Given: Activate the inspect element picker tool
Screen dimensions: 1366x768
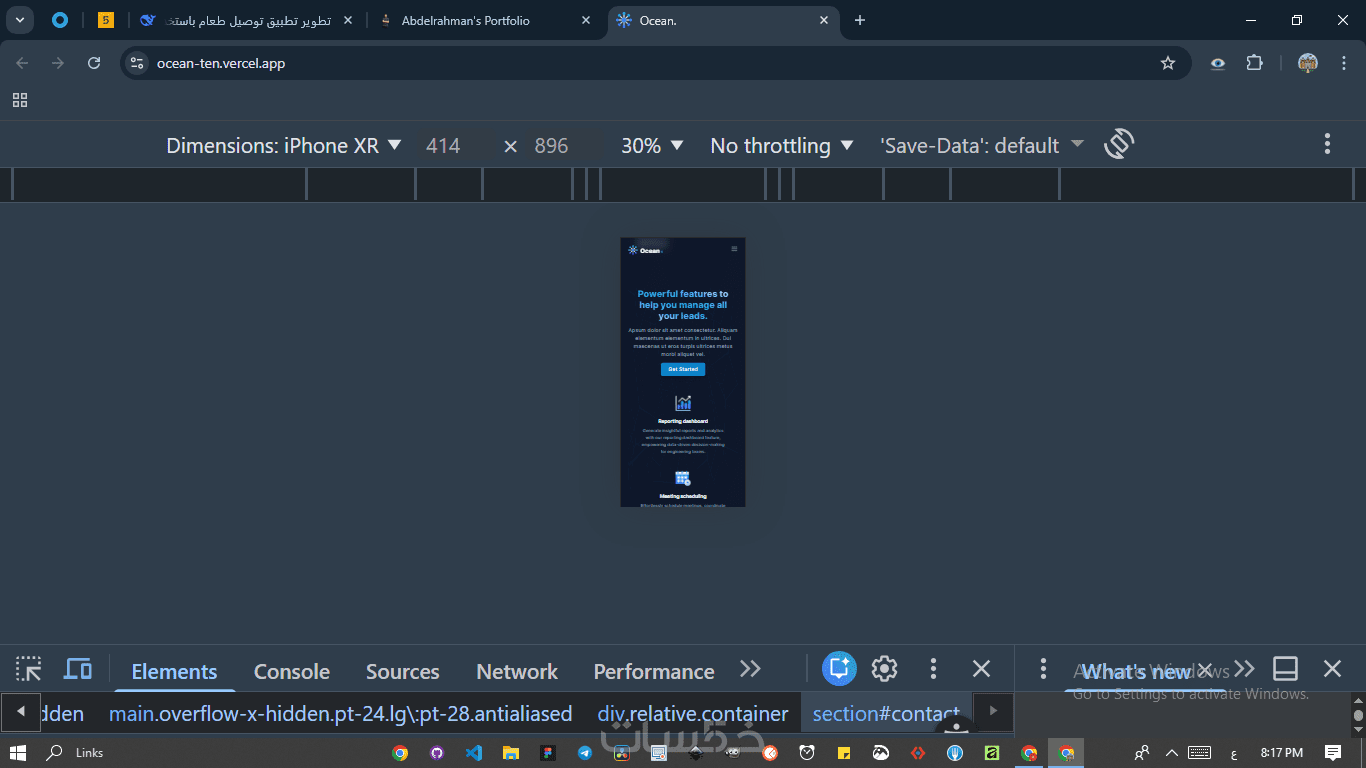Looking at the screenshot, I should point(29,669).
